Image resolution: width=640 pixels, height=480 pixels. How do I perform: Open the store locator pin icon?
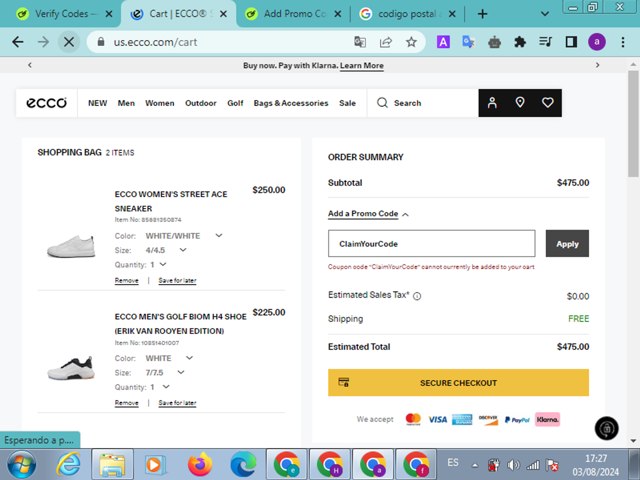tap(520, 102)
